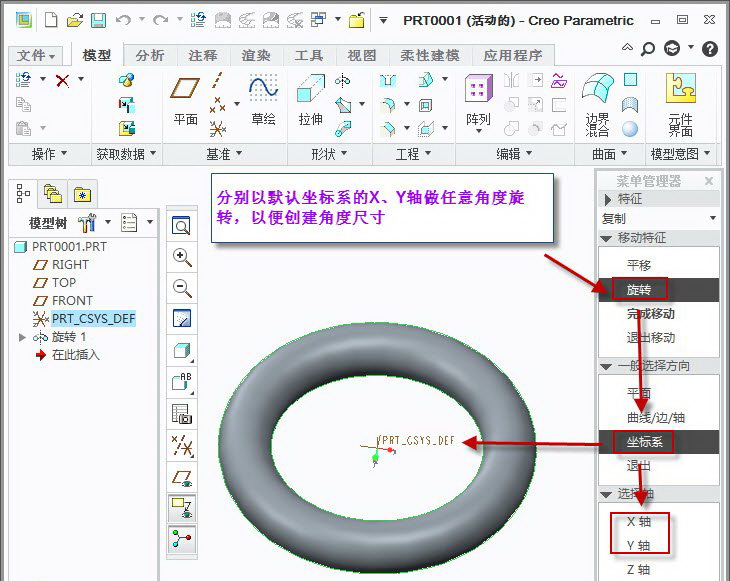Screen dimensions: 730x581
Task: Switch to the 视图 tab
Action: [362, 56]
